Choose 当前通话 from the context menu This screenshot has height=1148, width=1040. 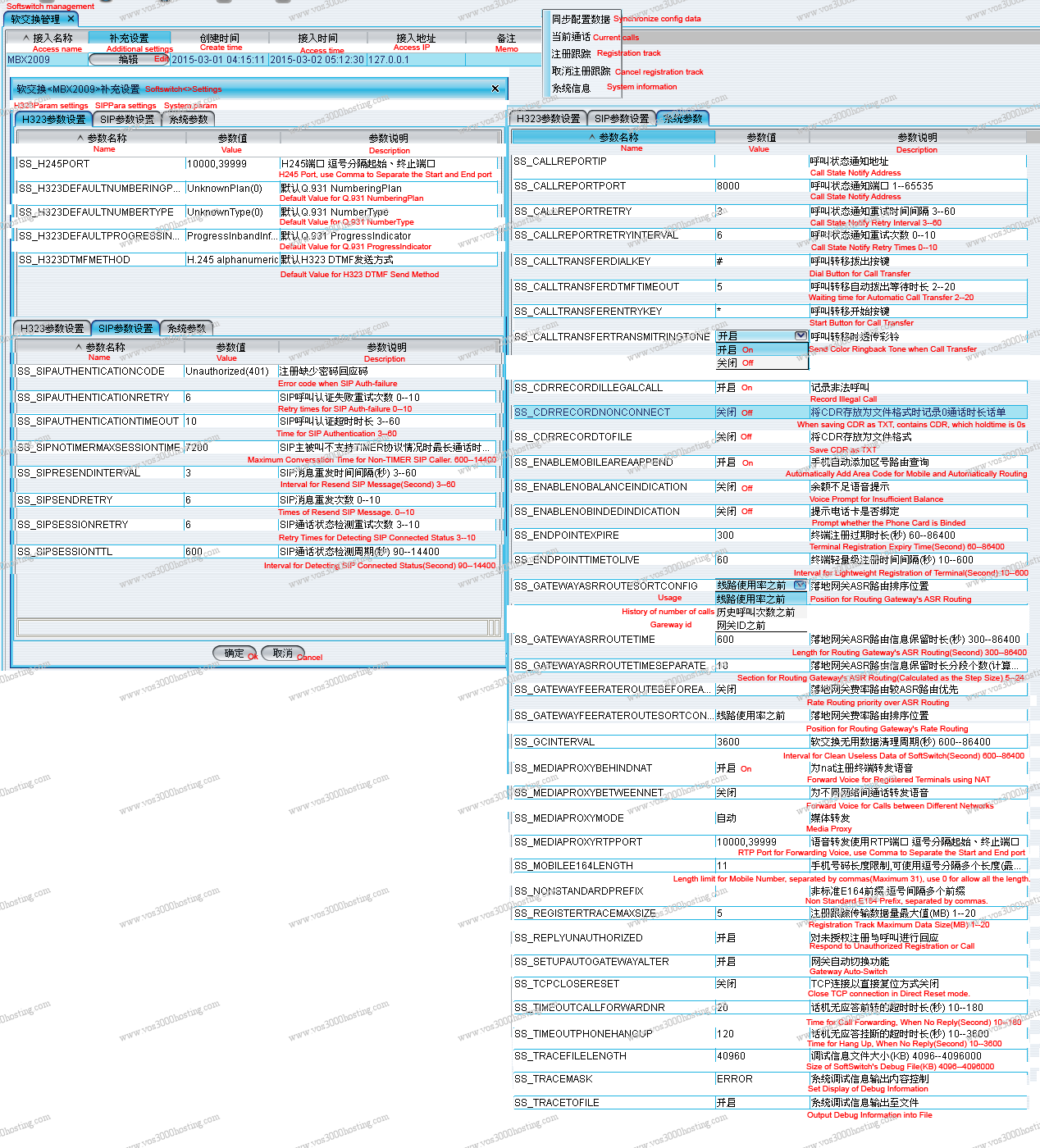571,37
